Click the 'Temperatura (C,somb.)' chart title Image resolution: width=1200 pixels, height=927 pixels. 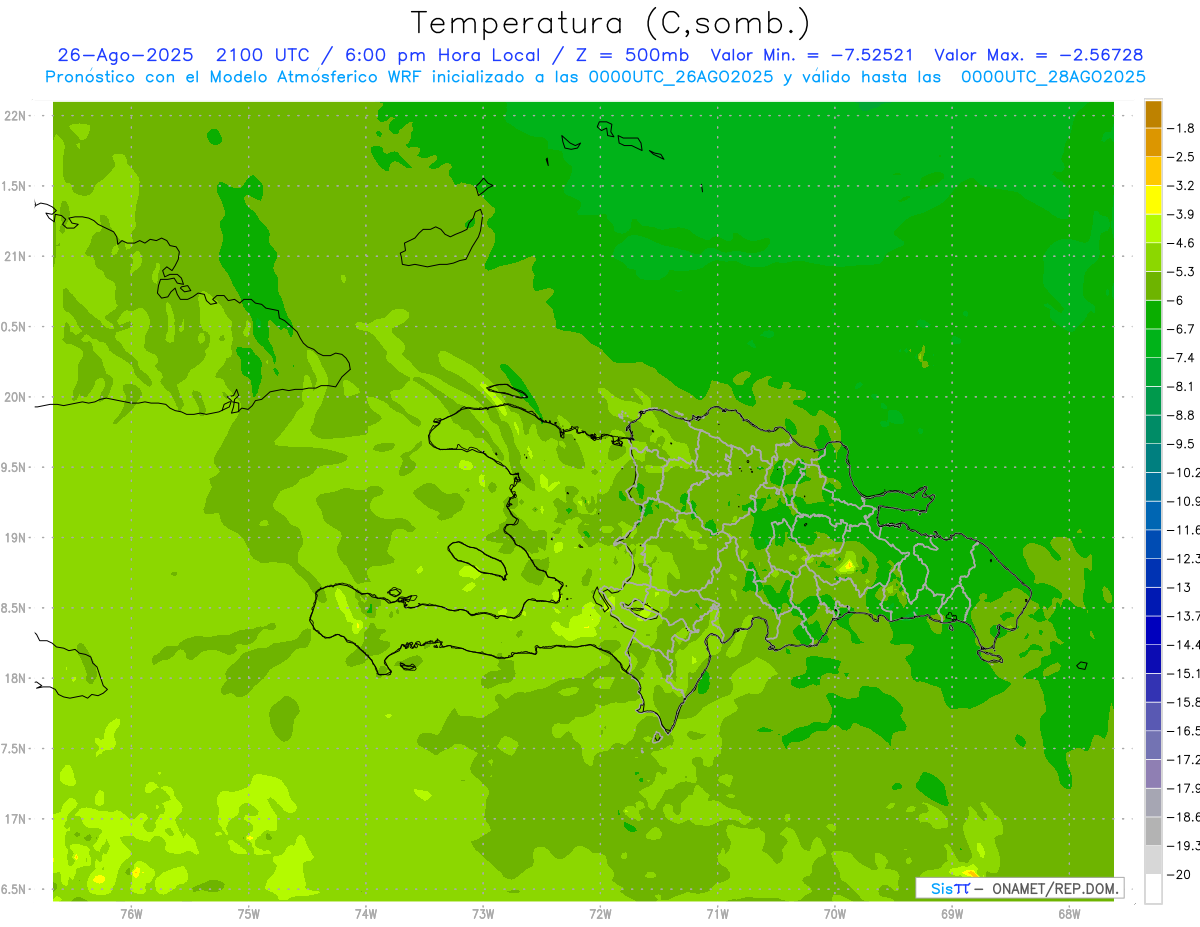point(611,22)
